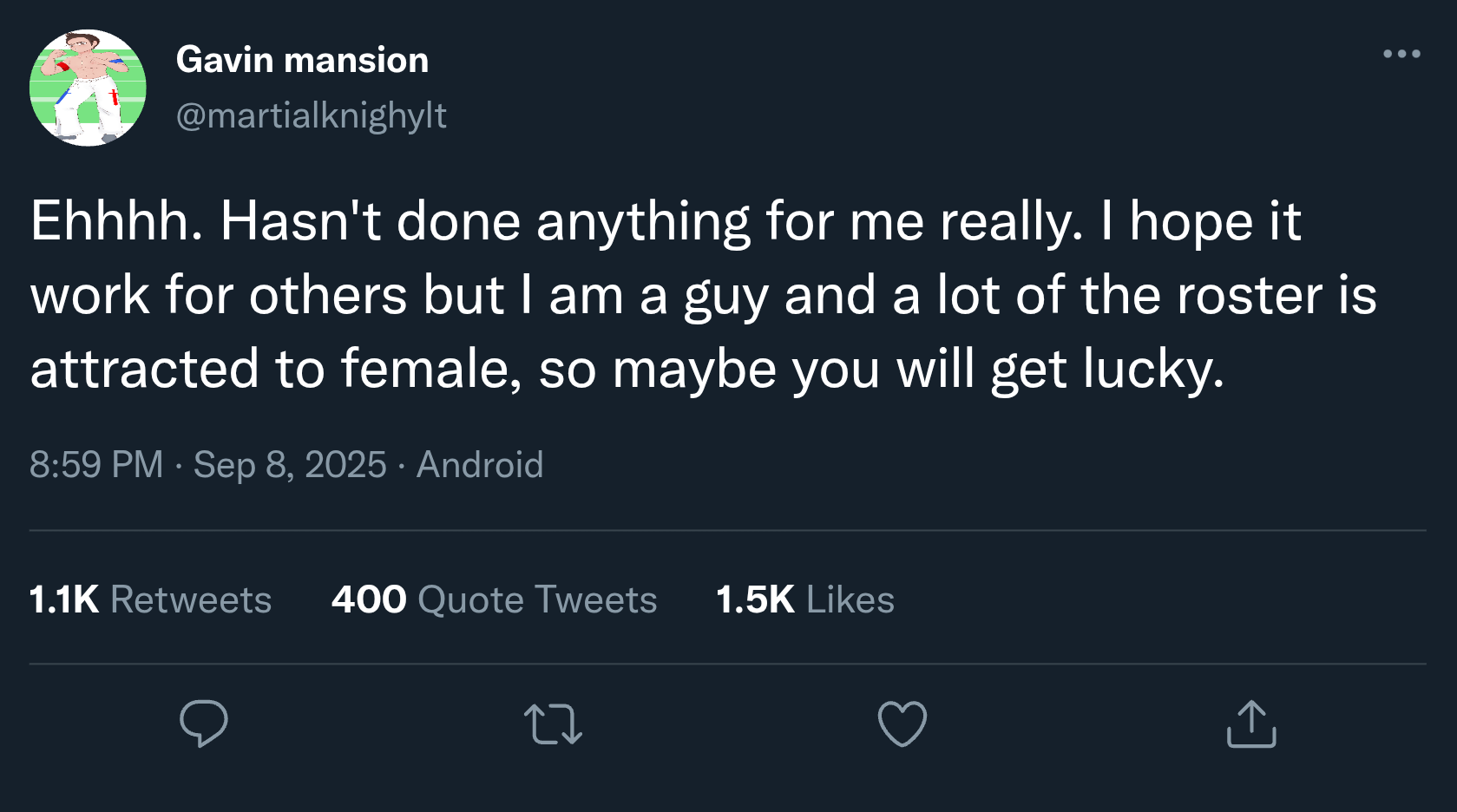Open Gavin mansion's profile avatar
Viewport: 1457px width, 812px height.
click(x=88, y=88)
